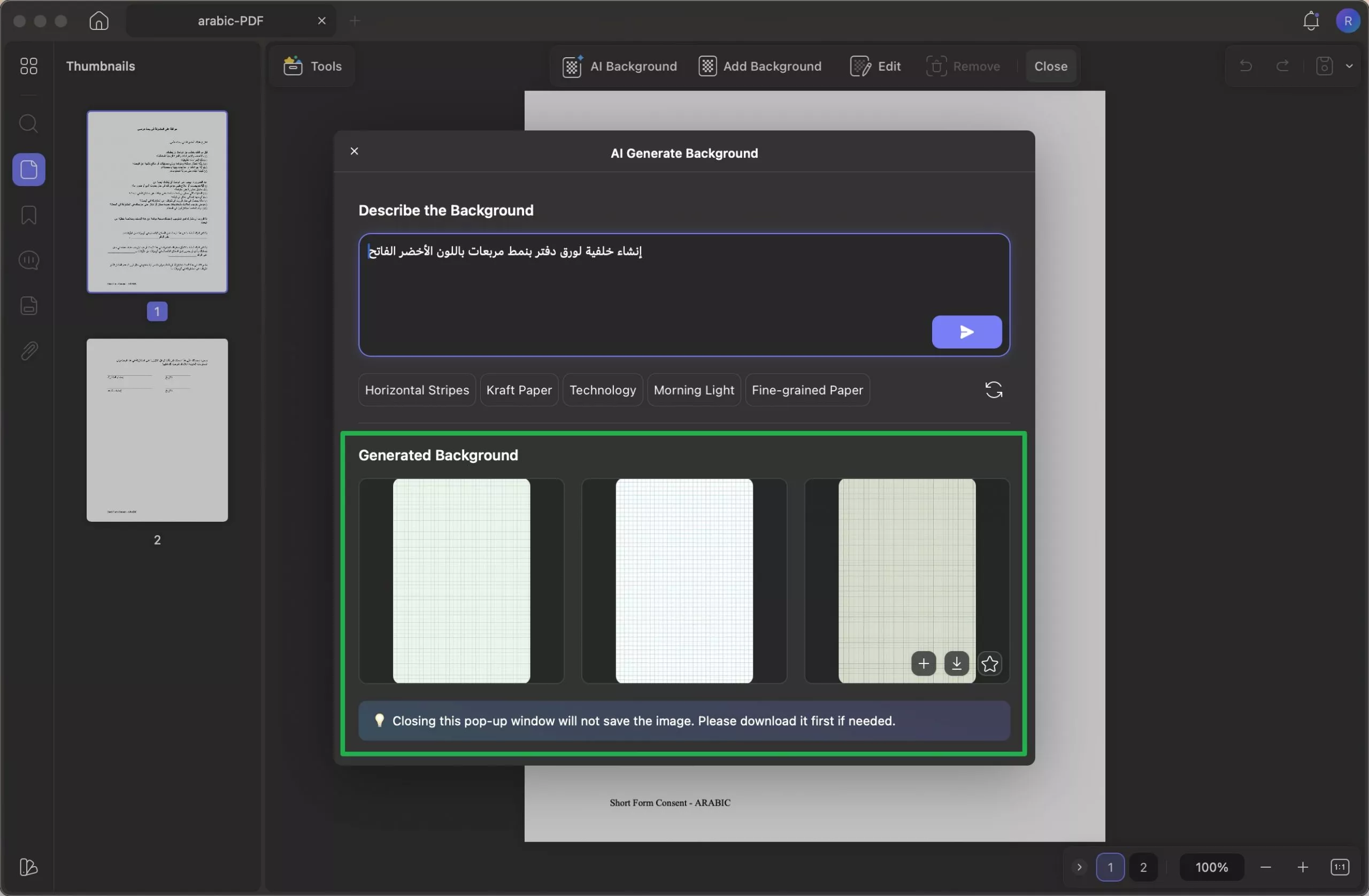The image size is (1369, 896).
Task: Refresh the suggested prompt styles
Action: coord(994,390)
